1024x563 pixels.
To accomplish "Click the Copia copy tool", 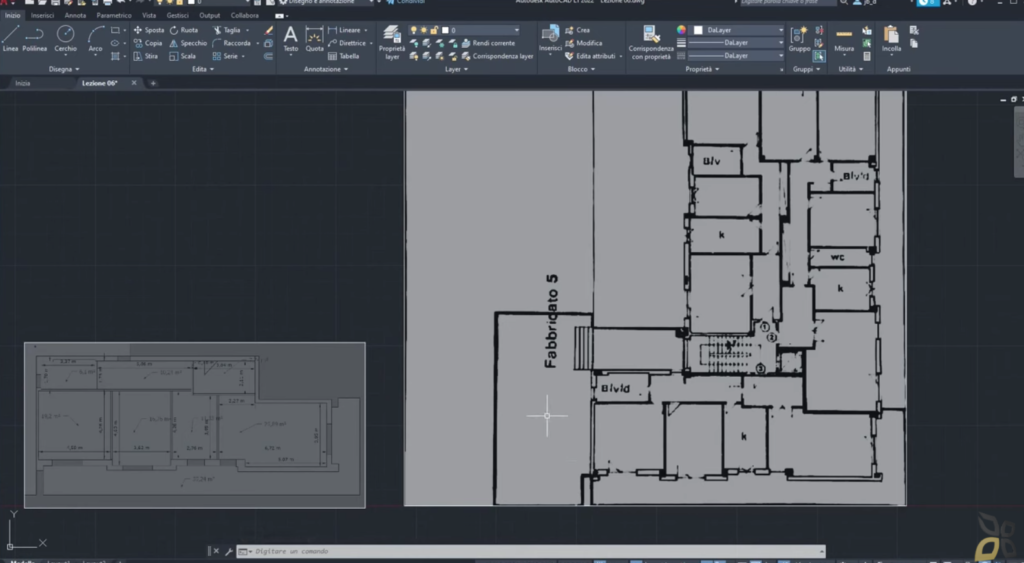I will point(148,43).
